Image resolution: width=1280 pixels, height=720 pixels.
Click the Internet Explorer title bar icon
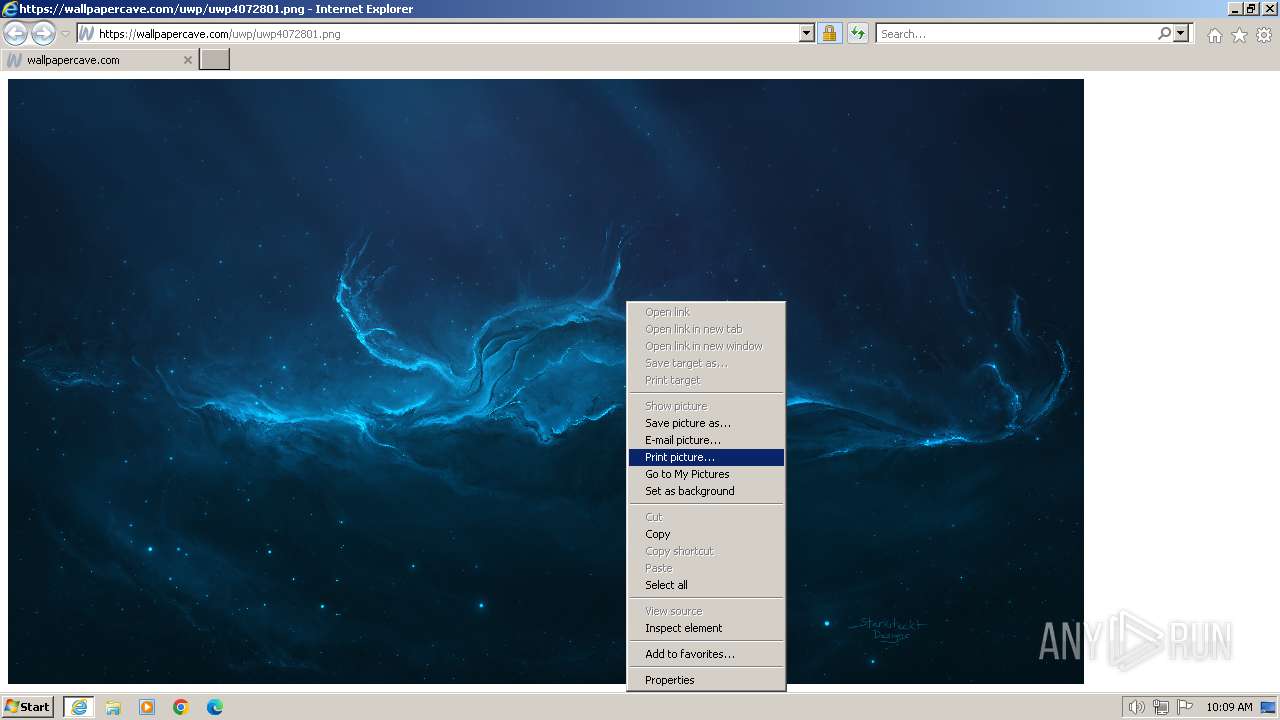tap(10, 9)
